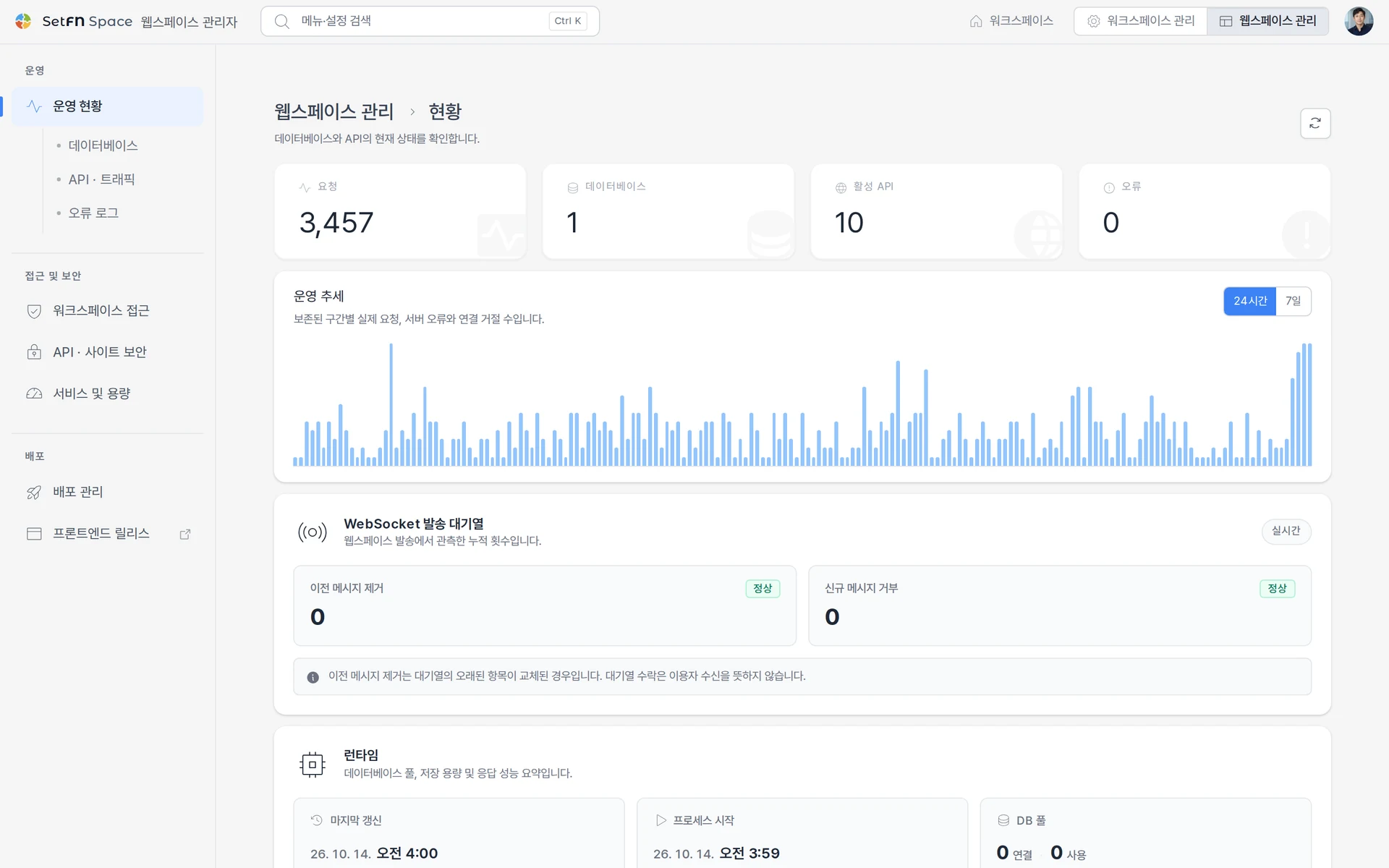This screenshot has height=868, width=1389.
Task: Click the rocket icon for 배포 관리
Action: click(34, 493)
